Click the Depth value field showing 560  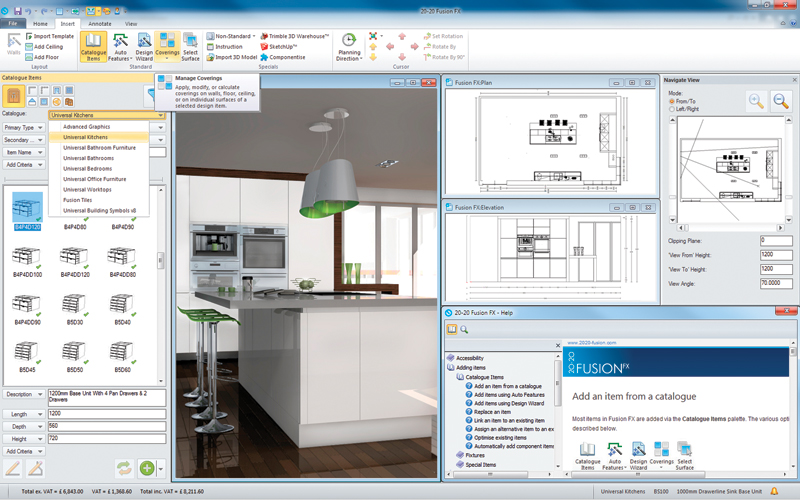(x=107, y=427)
